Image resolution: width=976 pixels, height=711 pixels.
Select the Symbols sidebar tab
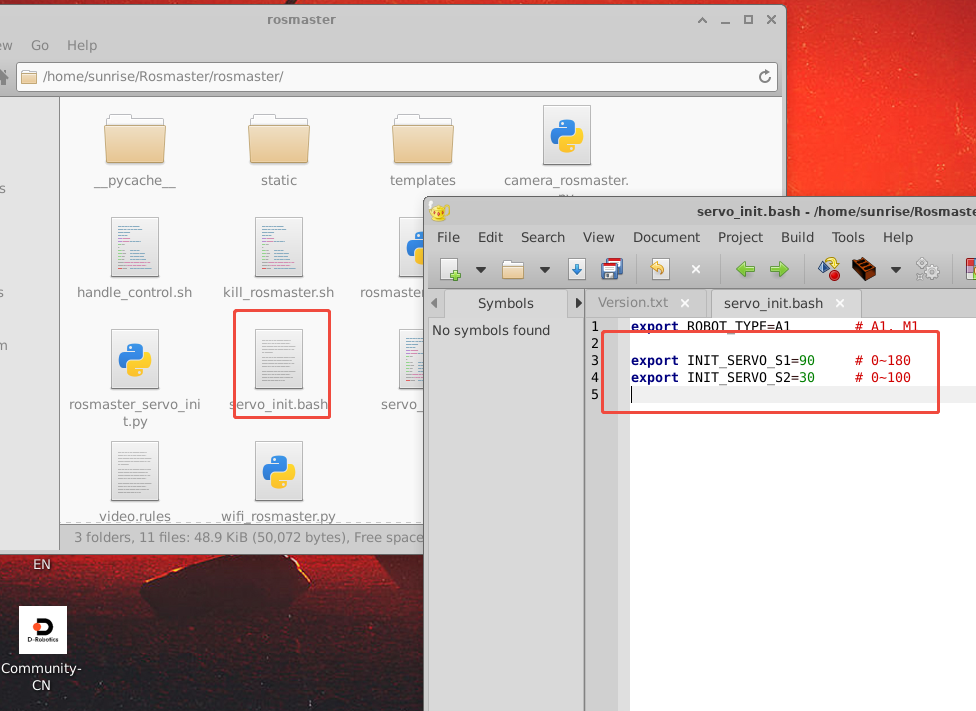coord(505,303)
